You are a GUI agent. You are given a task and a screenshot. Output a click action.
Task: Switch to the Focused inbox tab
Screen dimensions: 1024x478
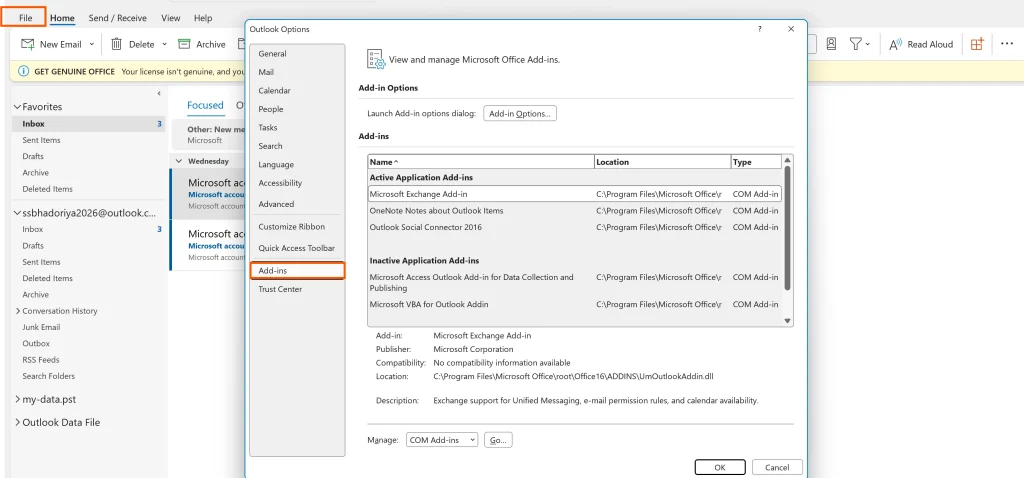tap(205, 105)
